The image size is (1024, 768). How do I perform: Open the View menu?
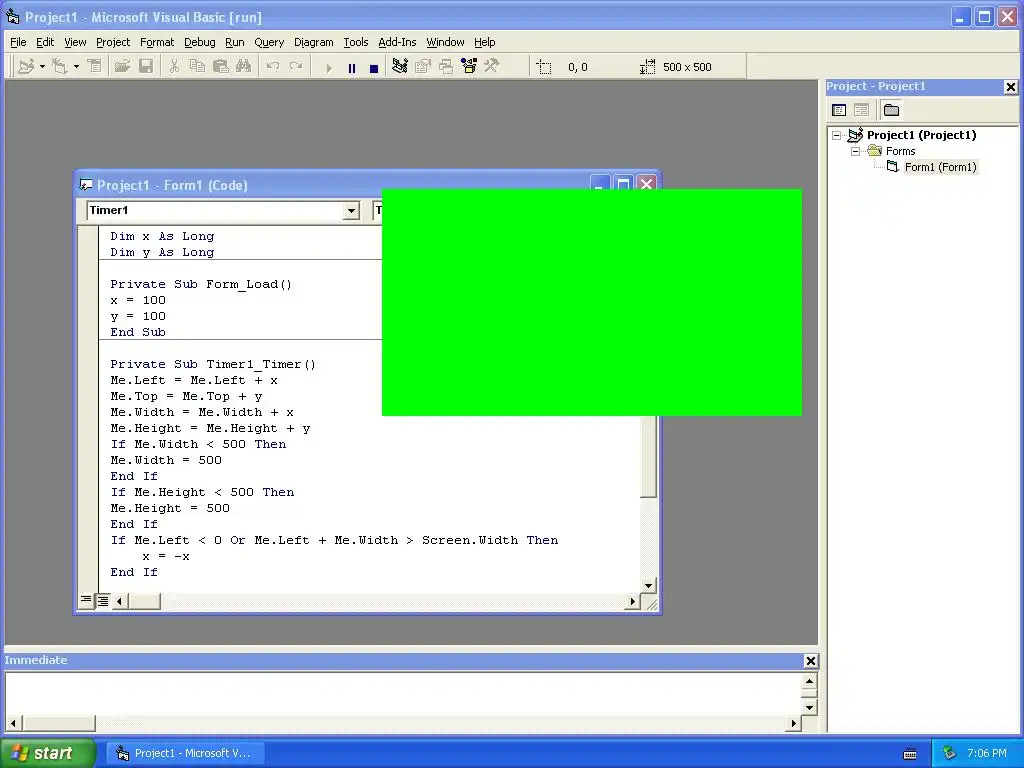75,42
